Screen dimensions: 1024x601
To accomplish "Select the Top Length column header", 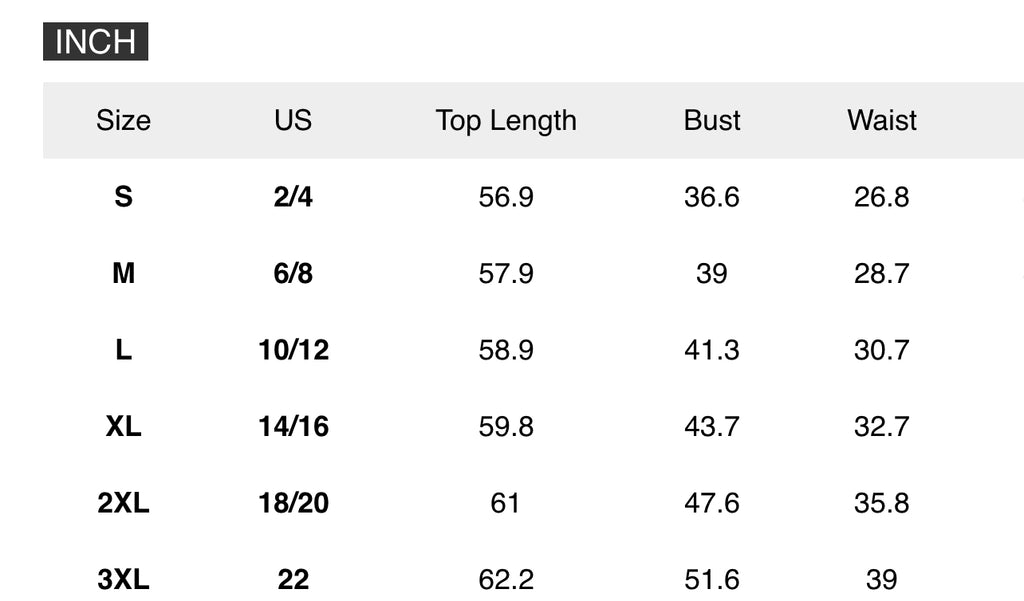I will pos(506,120).
